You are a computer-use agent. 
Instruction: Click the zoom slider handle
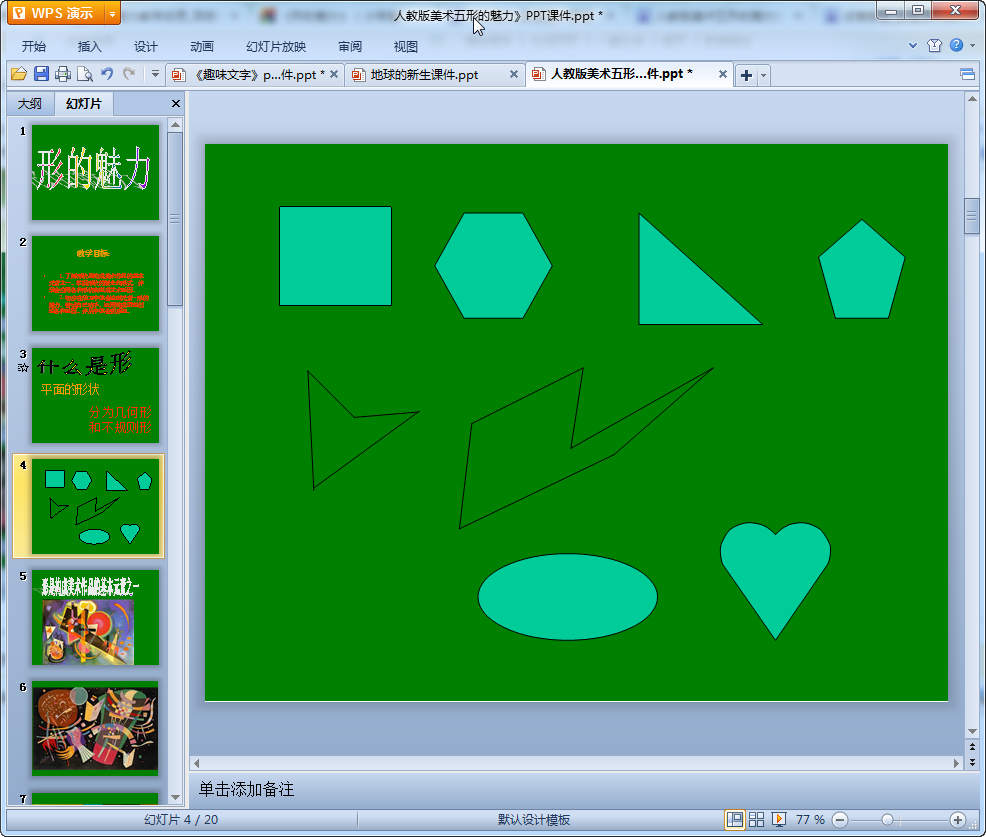887,820
